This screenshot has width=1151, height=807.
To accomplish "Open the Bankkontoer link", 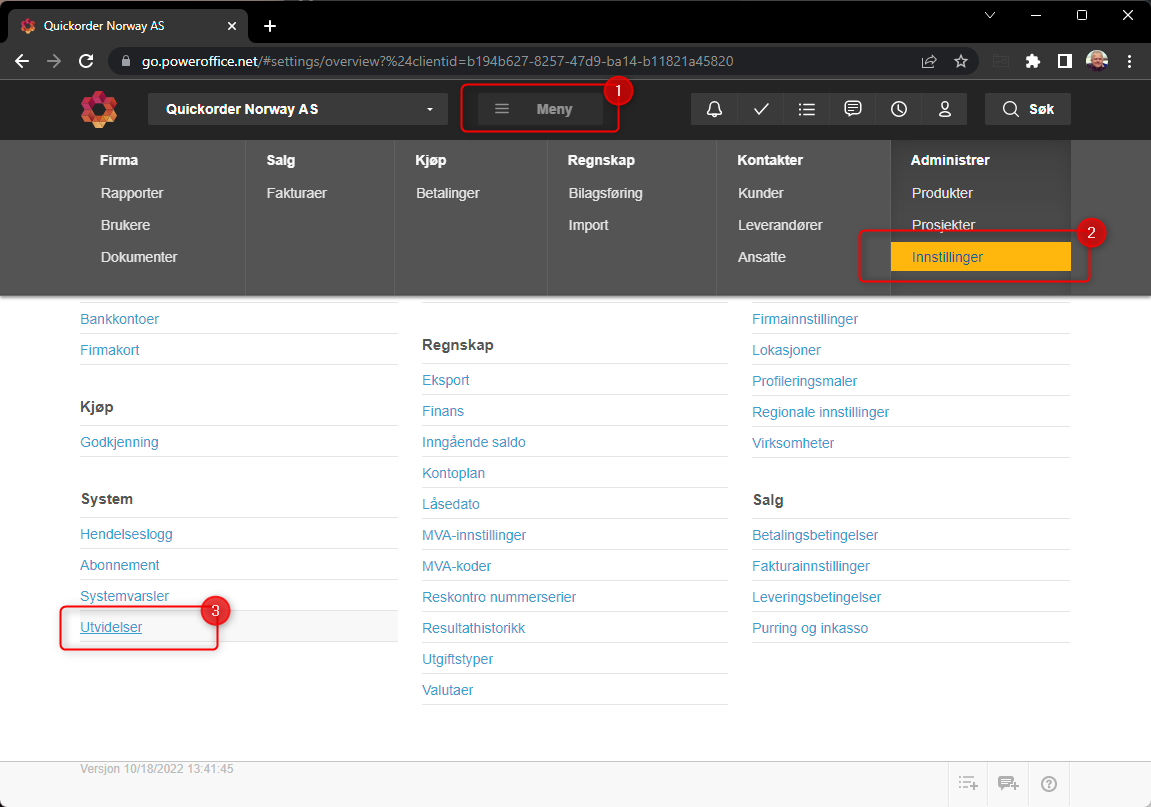I will point(120,319).
